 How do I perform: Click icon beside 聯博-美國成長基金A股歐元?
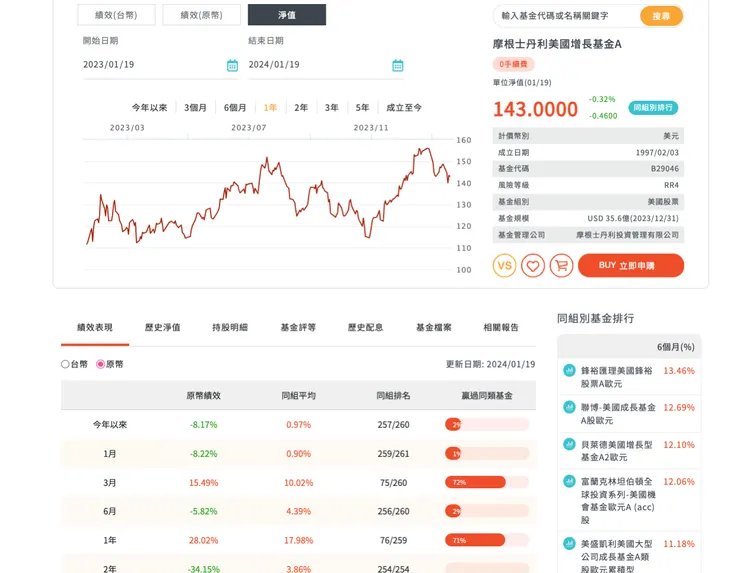coord(569,407)
